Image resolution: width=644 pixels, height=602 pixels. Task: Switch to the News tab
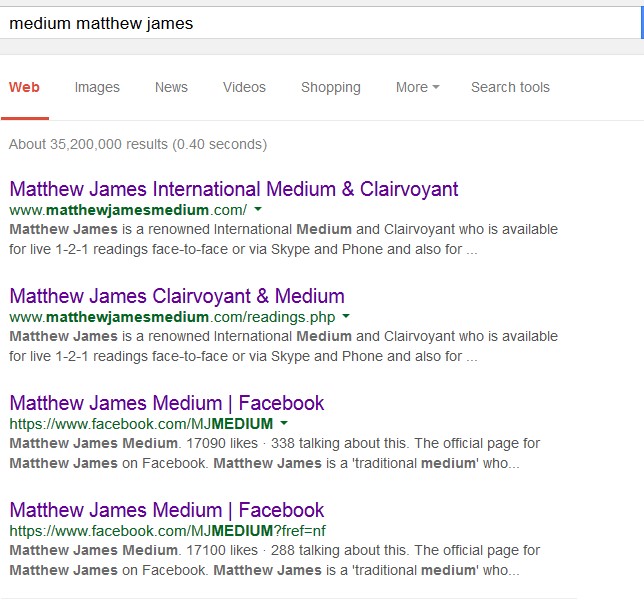171,87
